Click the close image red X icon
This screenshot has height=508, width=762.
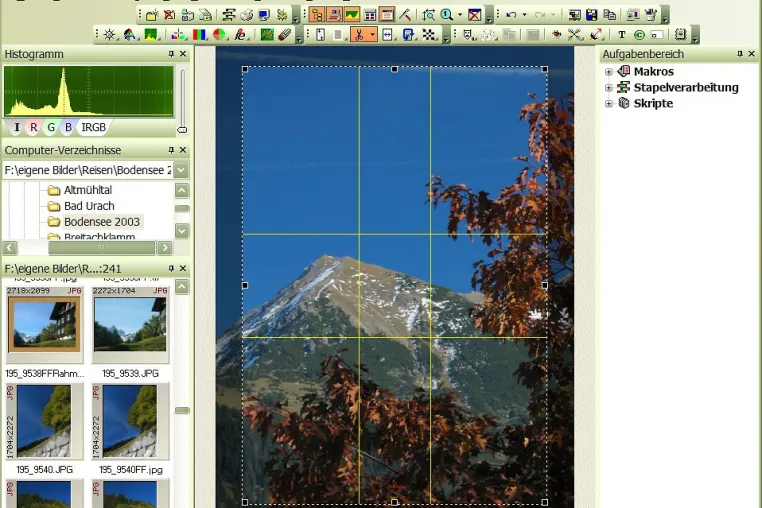[474, 15]
